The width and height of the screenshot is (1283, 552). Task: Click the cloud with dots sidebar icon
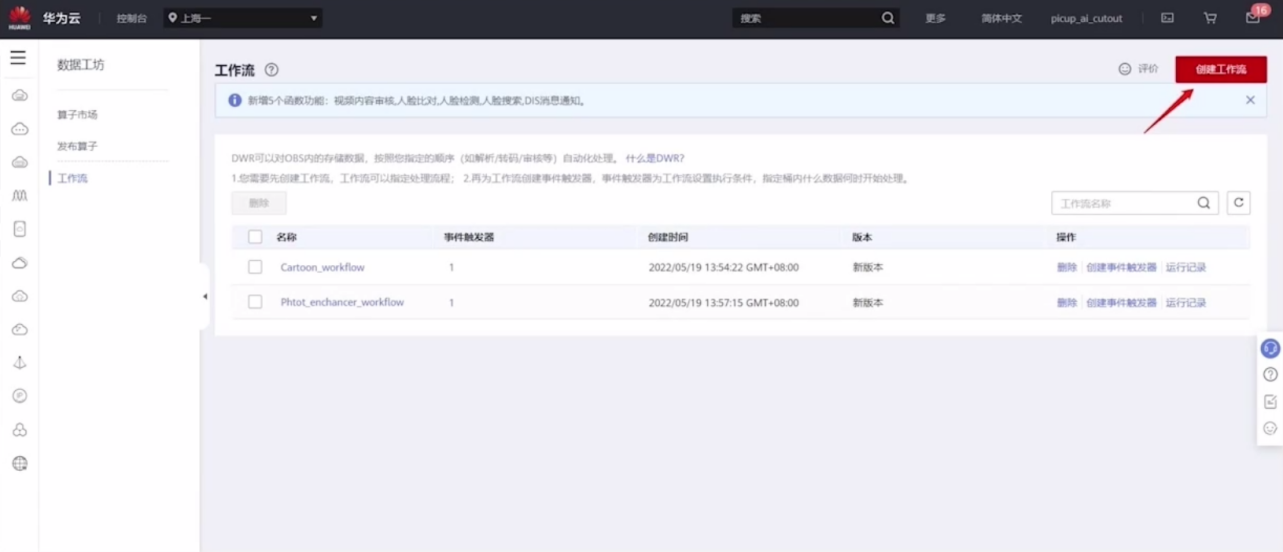(19, 129)
